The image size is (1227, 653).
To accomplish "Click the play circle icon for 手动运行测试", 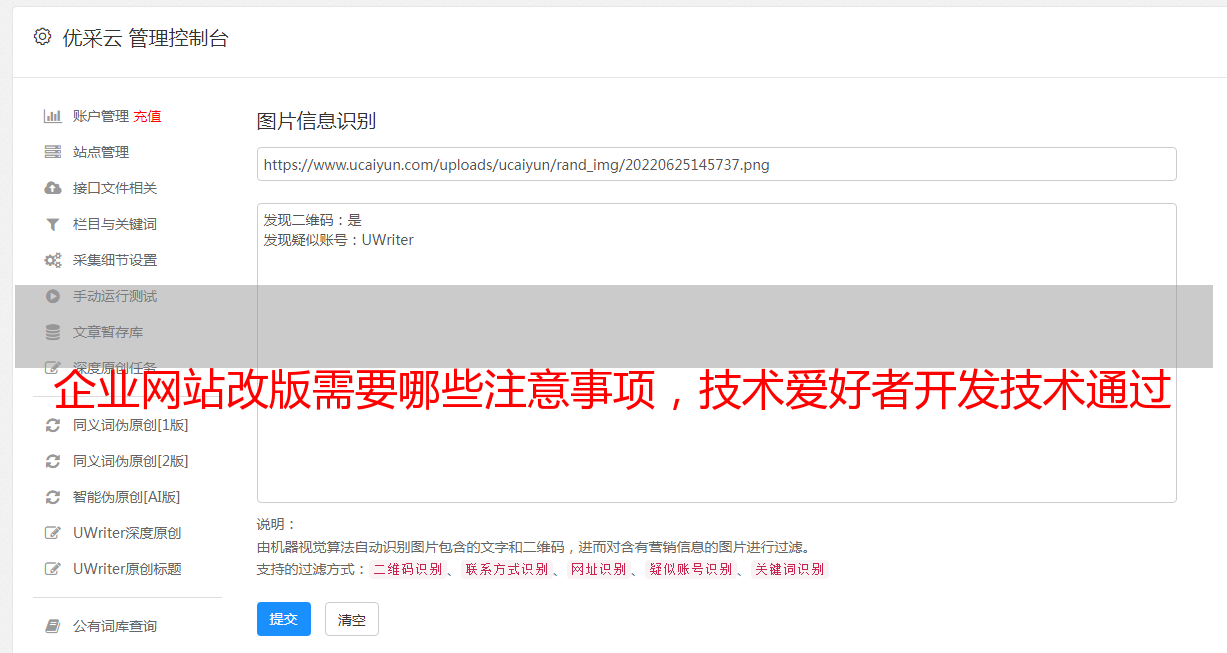I will click(x=53, y=296).
